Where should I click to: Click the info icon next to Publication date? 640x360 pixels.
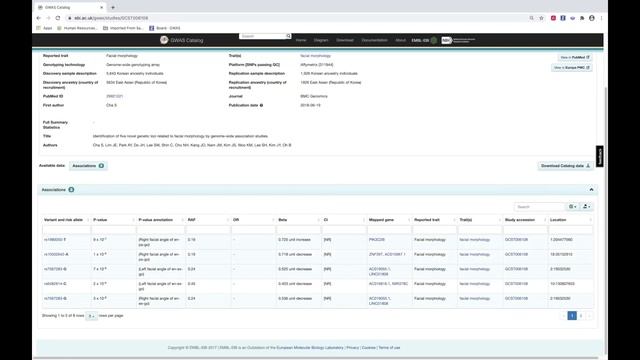[262, 105]
